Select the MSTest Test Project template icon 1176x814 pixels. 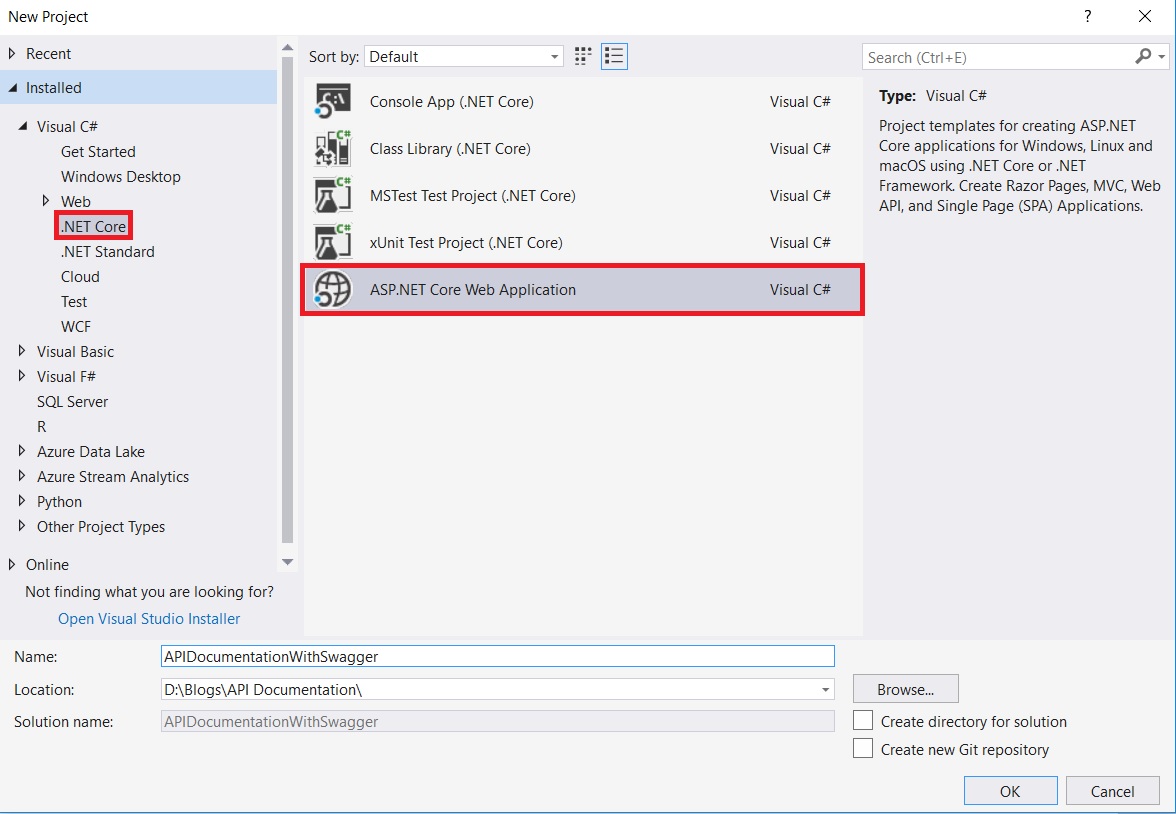click(x=331, y=195)
